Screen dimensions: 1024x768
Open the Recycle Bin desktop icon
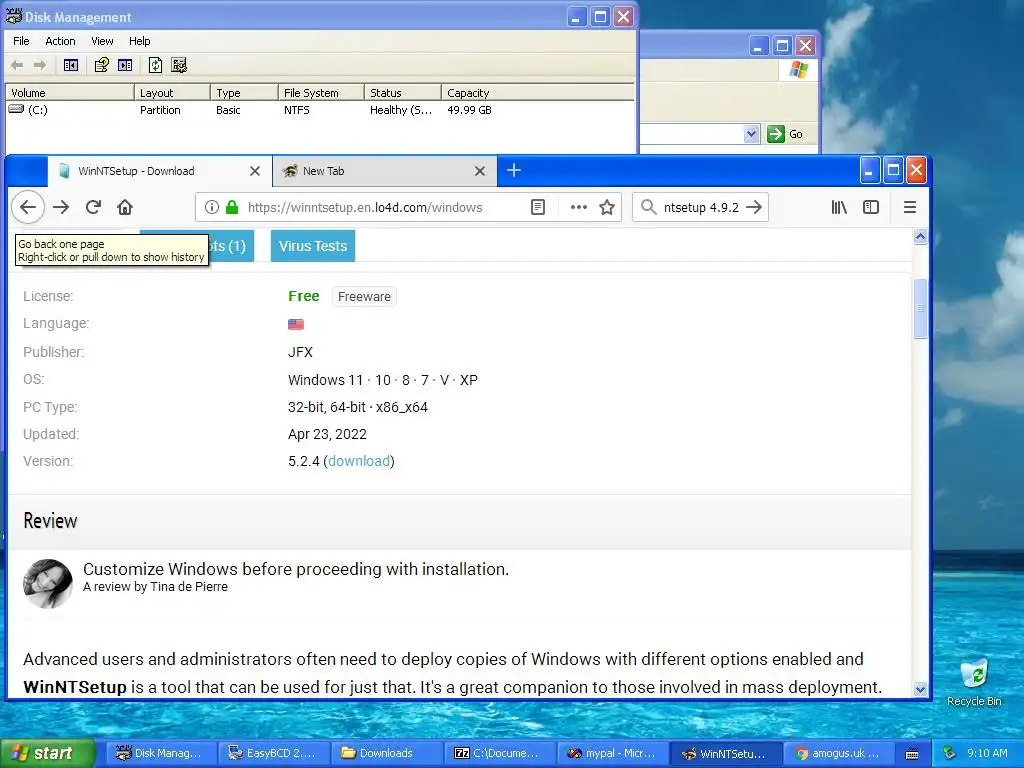[974, 682]
